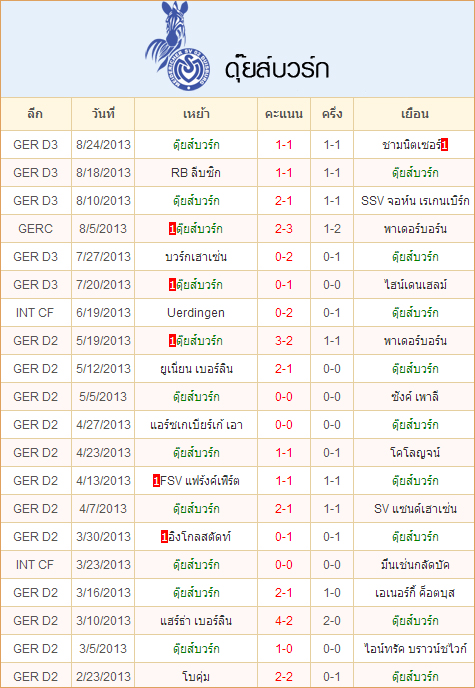Image resolution: width=475 pixels, height=688 pixels.
Task: Click the ไอน์ทรัค บราวน์ชไวก์ away team
Action: tap(415, 649)
